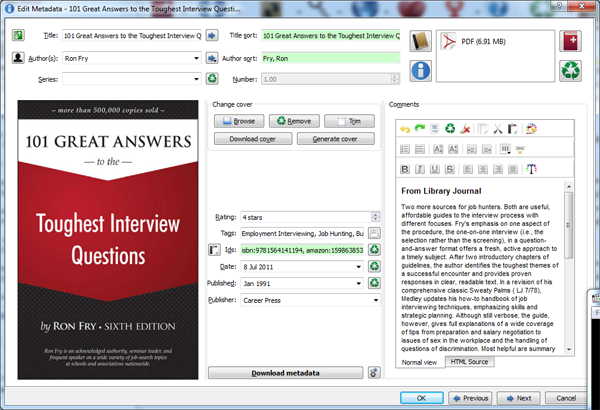Image resolution: width=600 pixels, height=410 pixels.
Task: Cut selection with scissors icon
Action: (x=498, y=129)
